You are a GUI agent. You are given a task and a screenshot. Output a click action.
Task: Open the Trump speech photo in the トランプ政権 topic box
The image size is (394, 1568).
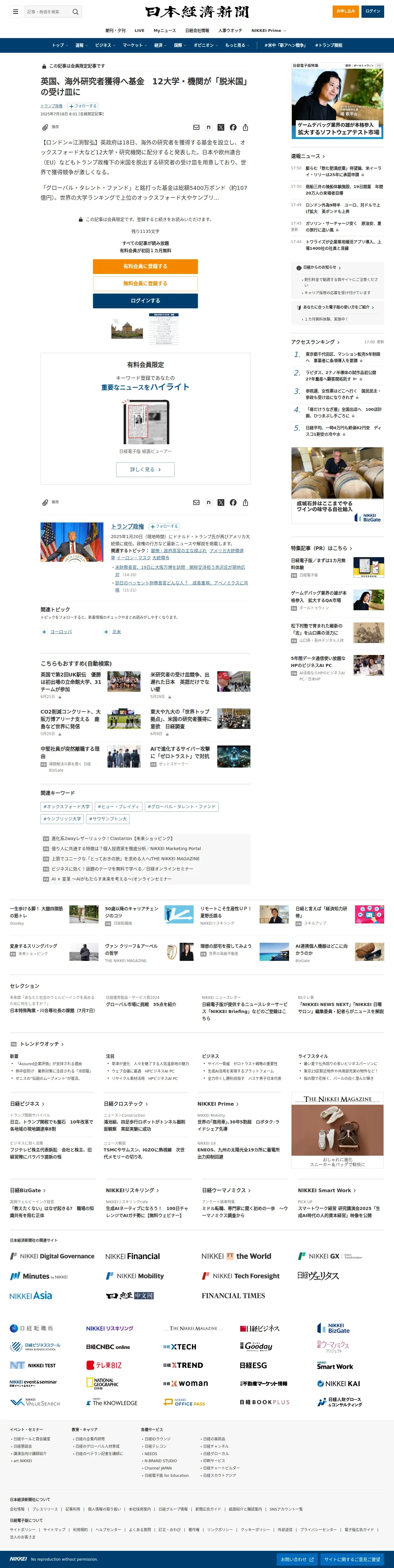(72, 541)
